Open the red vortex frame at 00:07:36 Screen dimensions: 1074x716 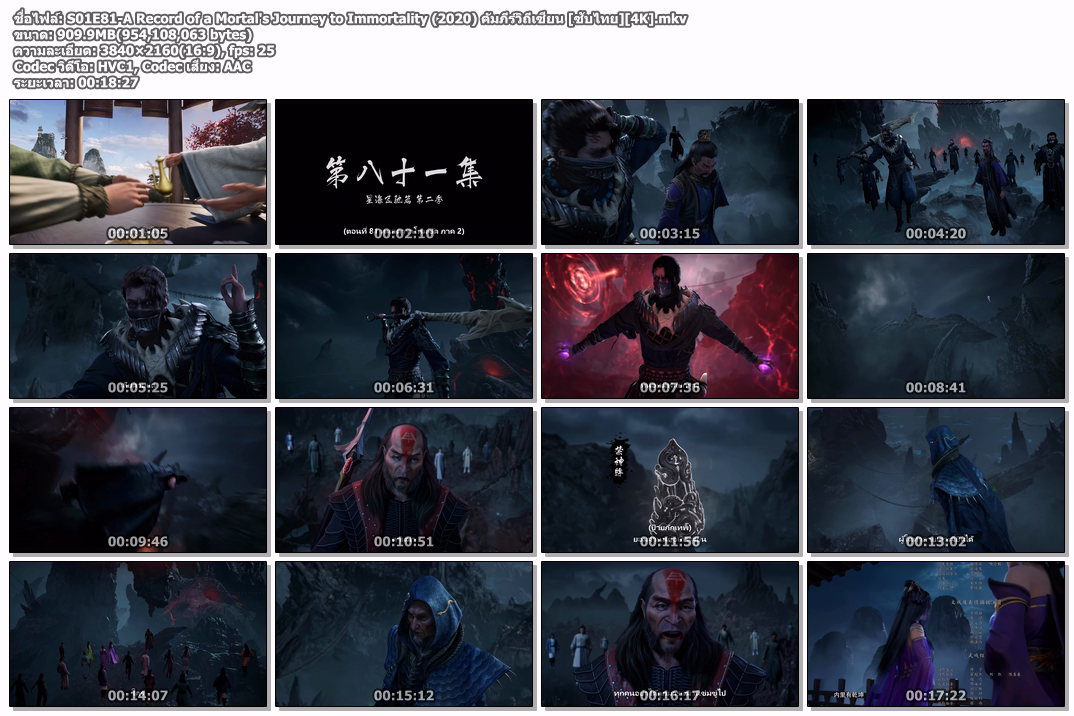pyautogui.click(x=670, y=325)
